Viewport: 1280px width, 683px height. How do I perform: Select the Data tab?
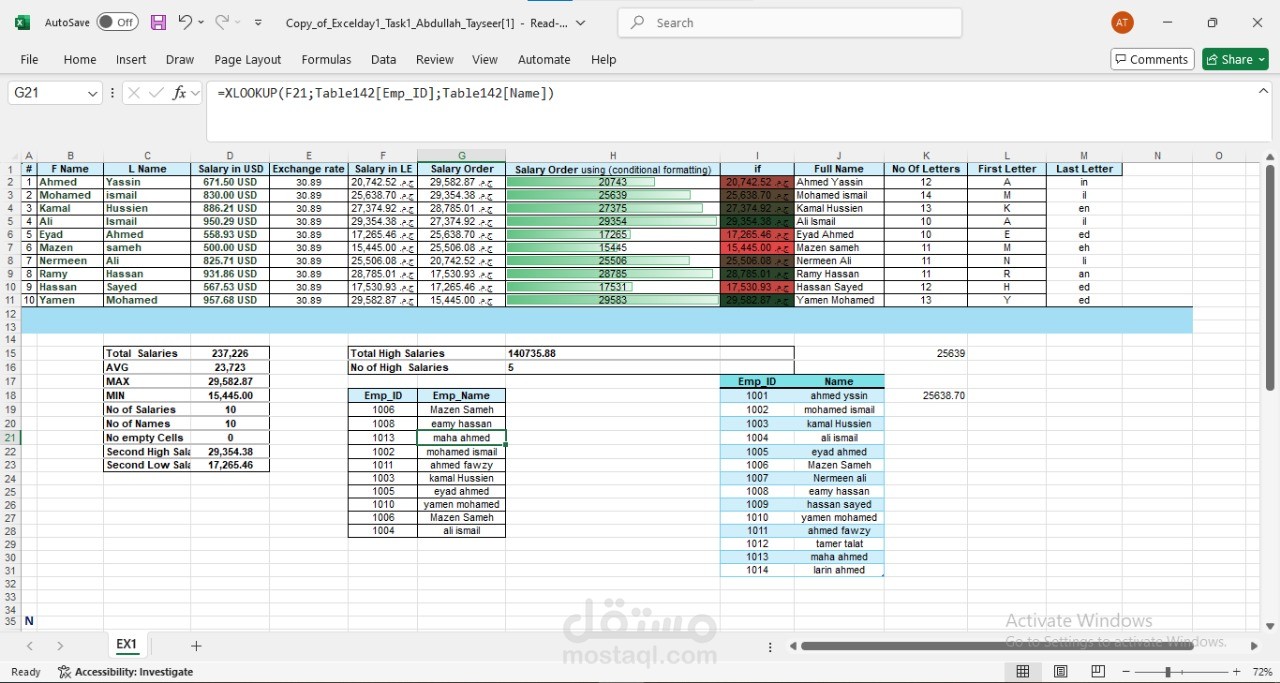[384, 60]
